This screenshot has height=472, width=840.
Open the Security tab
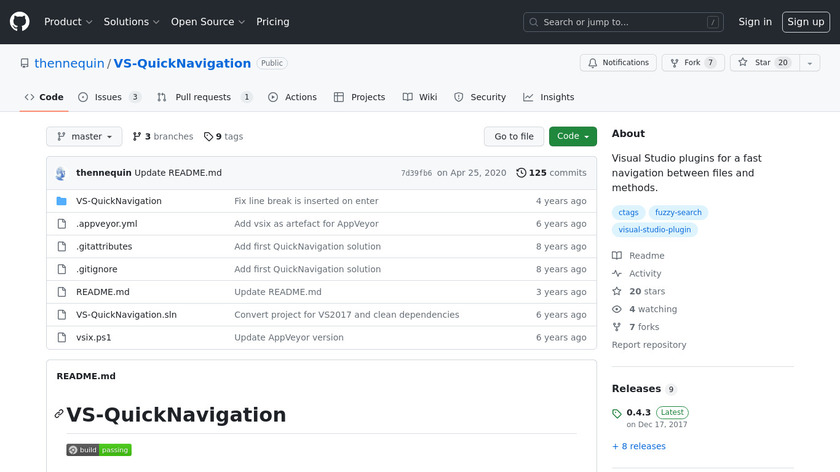[480, 97]
